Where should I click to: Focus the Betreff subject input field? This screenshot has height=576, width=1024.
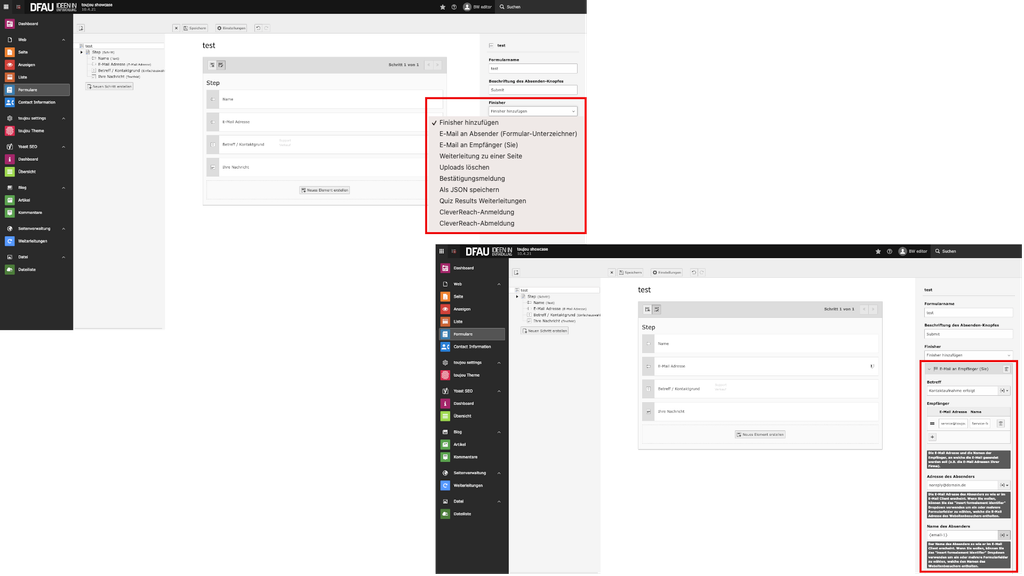(962, 391)
